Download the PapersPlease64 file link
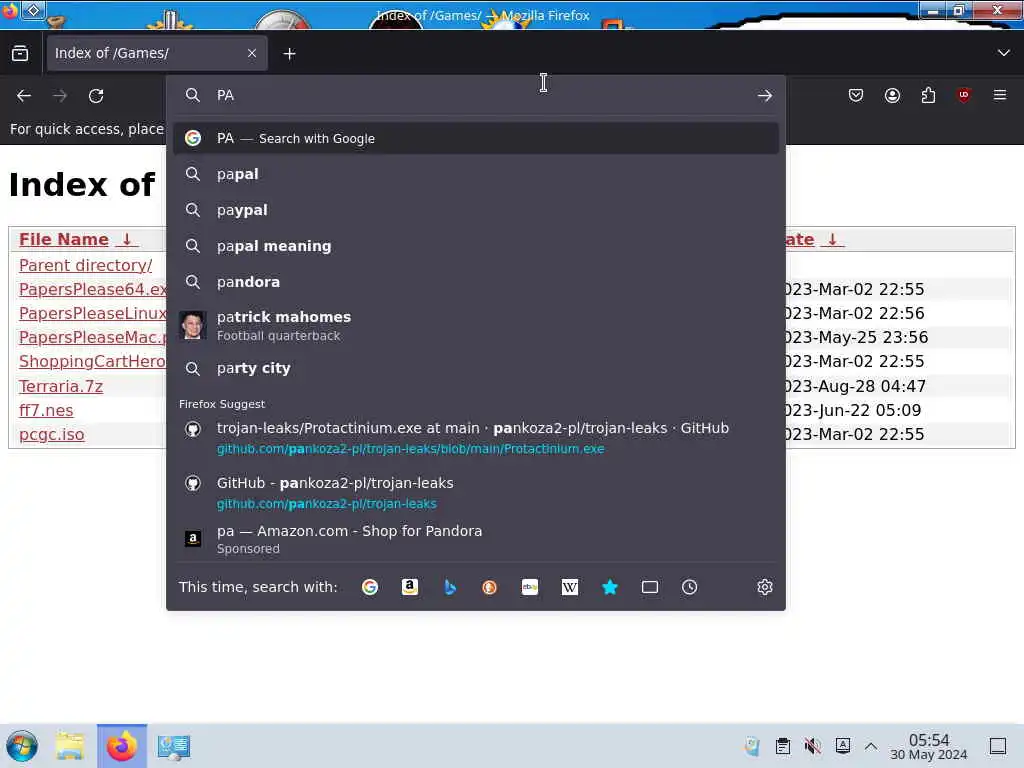Screen dimensions: 1024x768 (93, 289)
